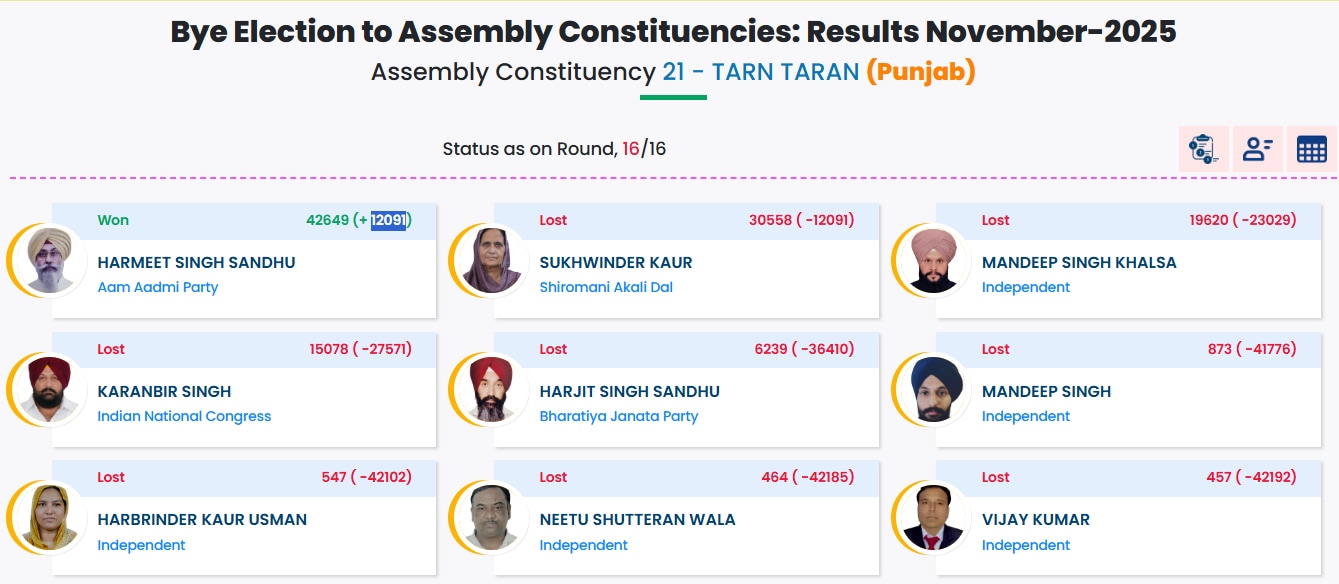This screenshot has height=584, width=1339.
Task: Click the green Won status label
Action: (x=113, y=220)
